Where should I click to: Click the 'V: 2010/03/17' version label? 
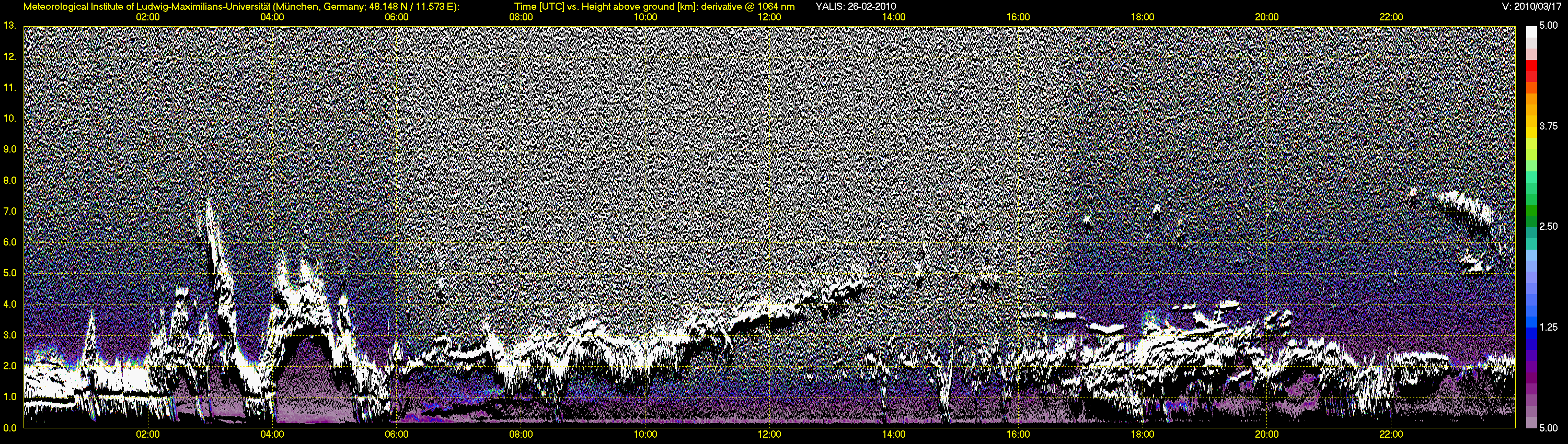point(1531,7)
